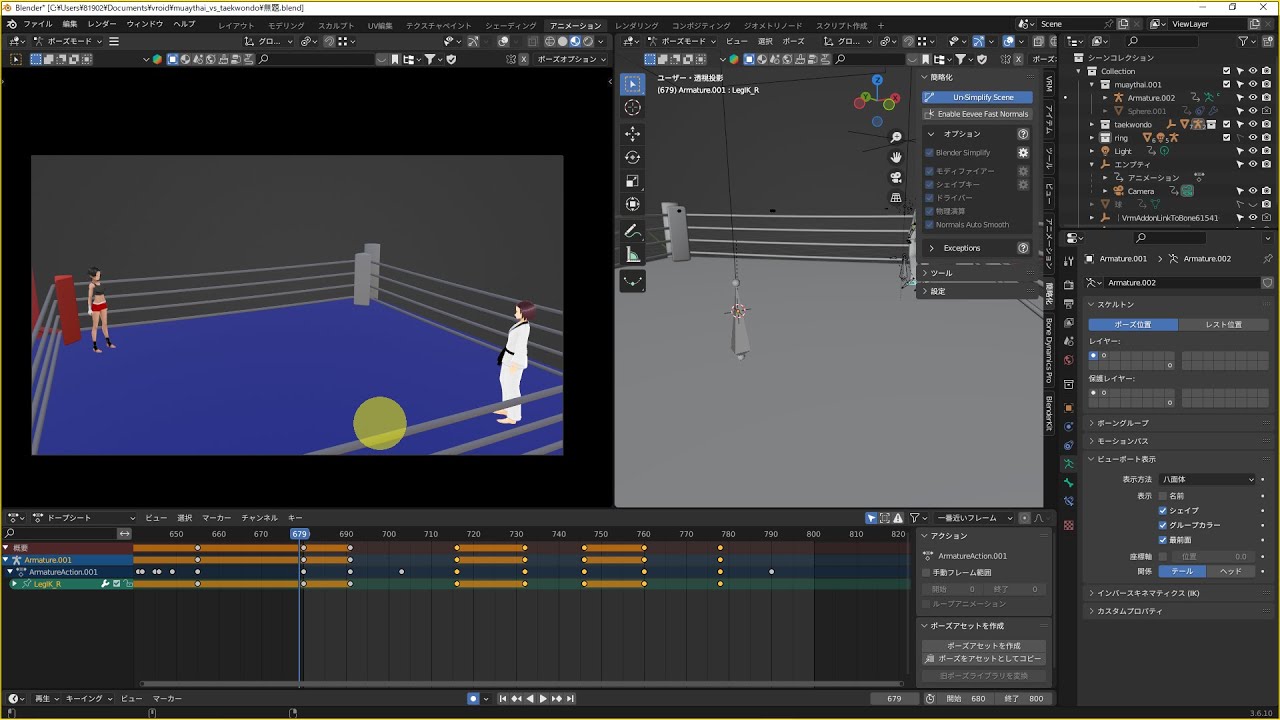The image size is (1280, 720).
Task: Open the レンダー menu
Action: click(x=102, y=24)
